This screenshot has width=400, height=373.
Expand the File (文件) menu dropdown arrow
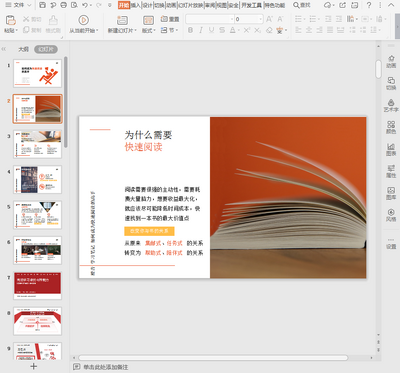point(29,5)
